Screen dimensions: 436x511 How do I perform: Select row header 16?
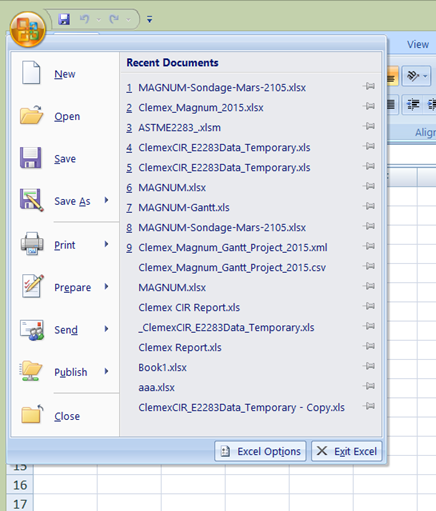pos(20,485)
